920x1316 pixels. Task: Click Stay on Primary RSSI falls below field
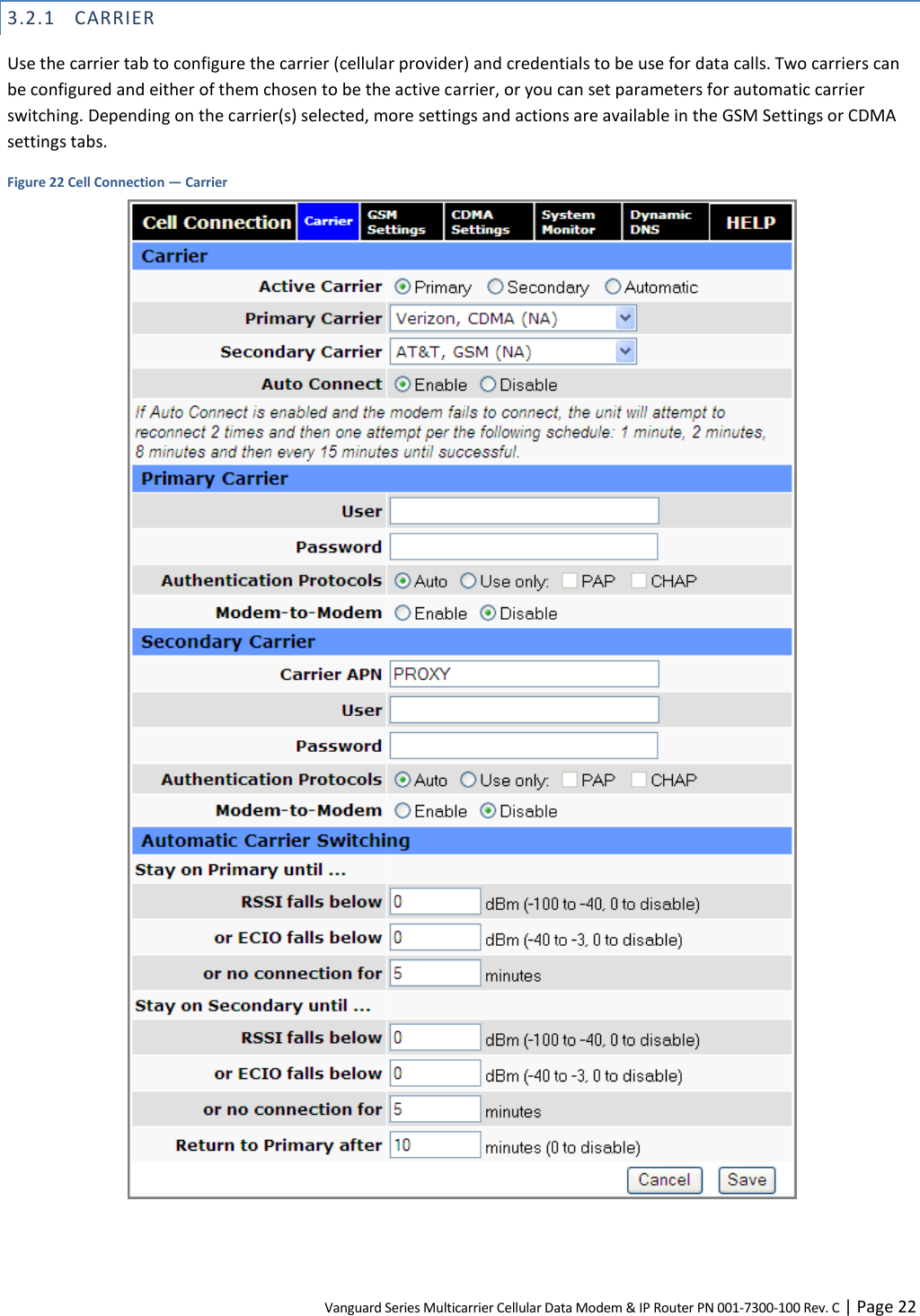pos(435,901)
